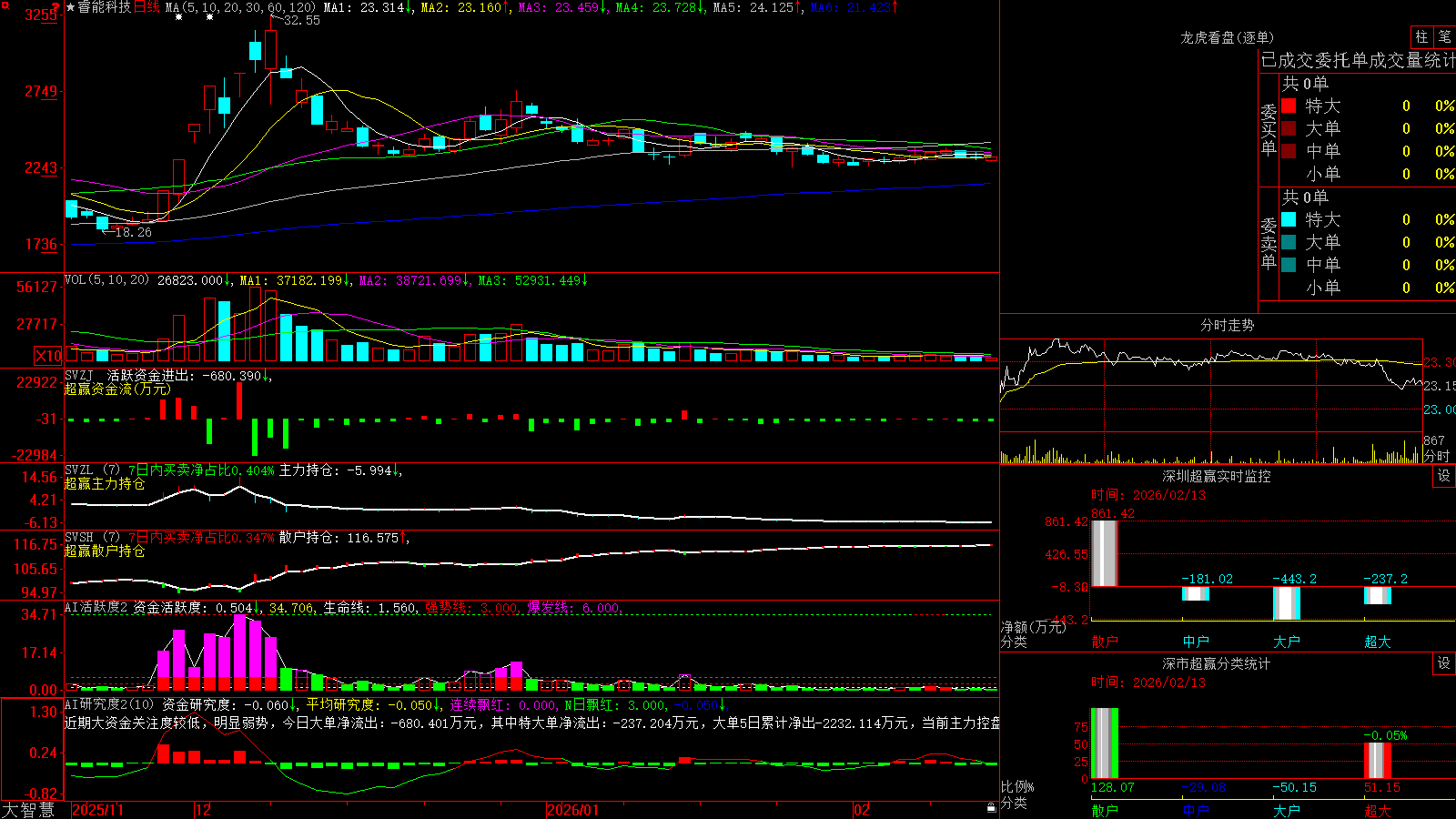The width and height of the screenshot is (1456, 819).
Task: Click the 龙虎看盘(逐单) panel title
Action: [x=1227, y=37]
